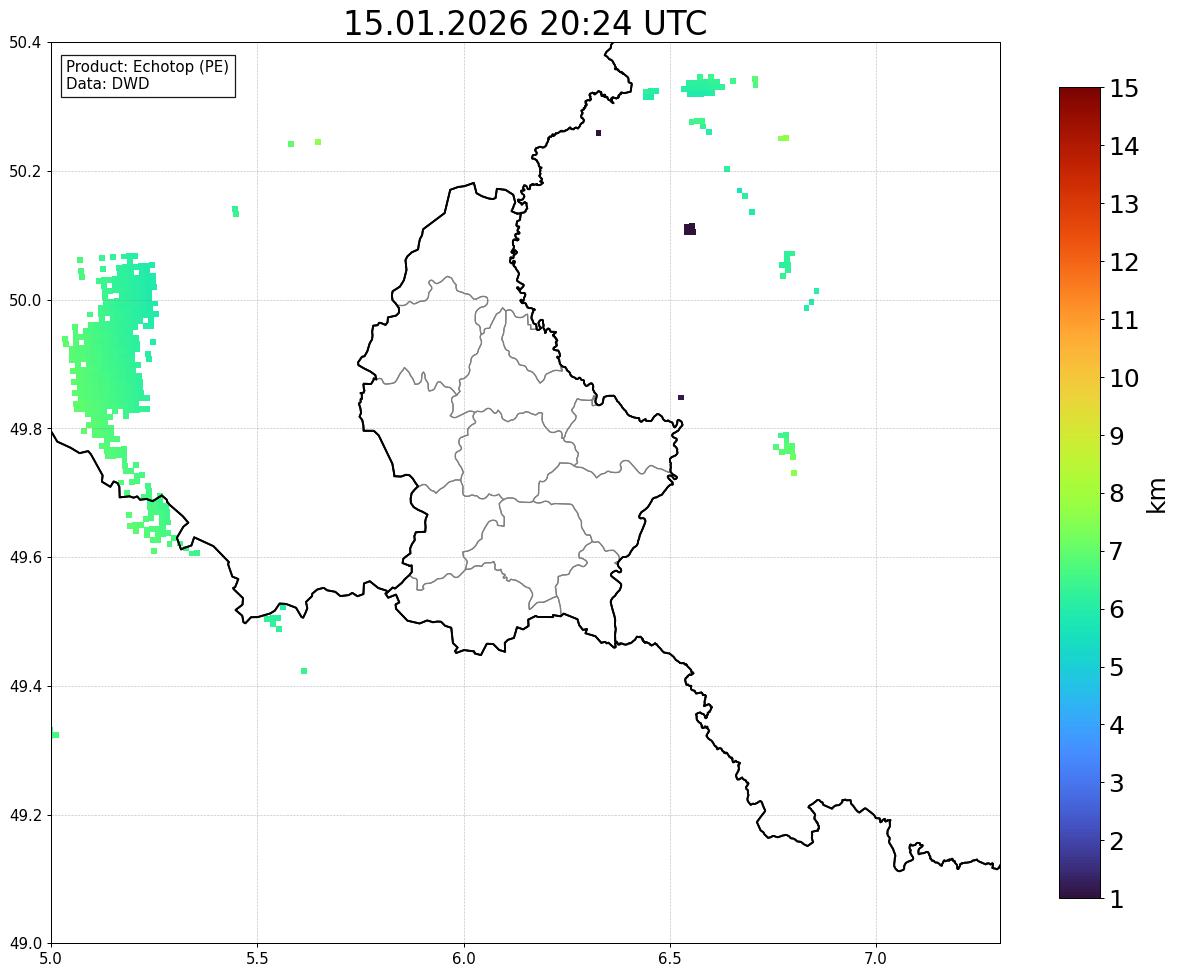Click longitude axis label 5.5

tap(258, 959)
